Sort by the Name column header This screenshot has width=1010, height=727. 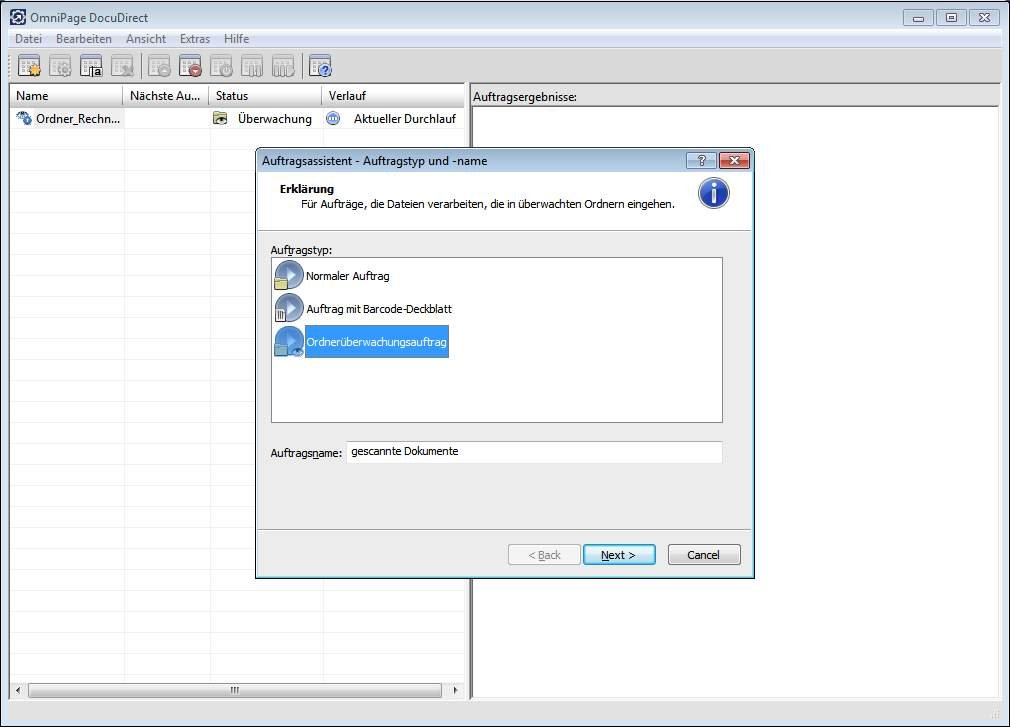click(x=66, y=96)
